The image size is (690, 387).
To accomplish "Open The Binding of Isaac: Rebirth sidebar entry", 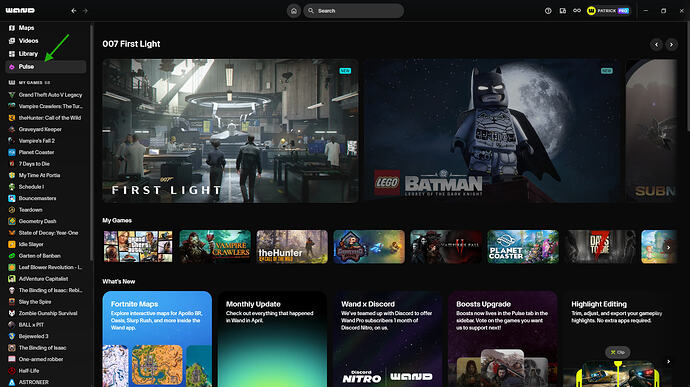I will [46, 290].
